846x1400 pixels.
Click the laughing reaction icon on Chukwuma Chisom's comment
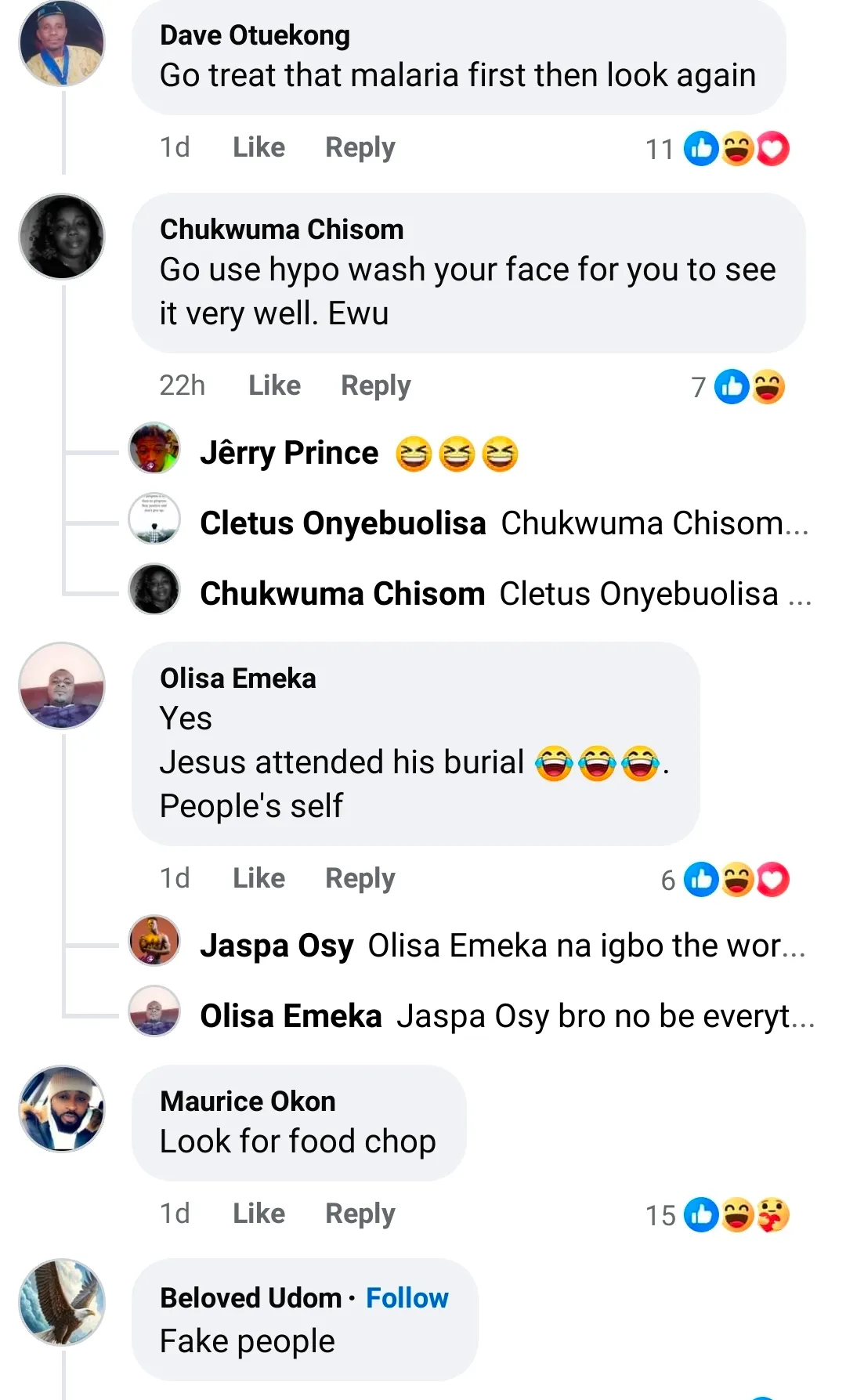coord(768,387)
